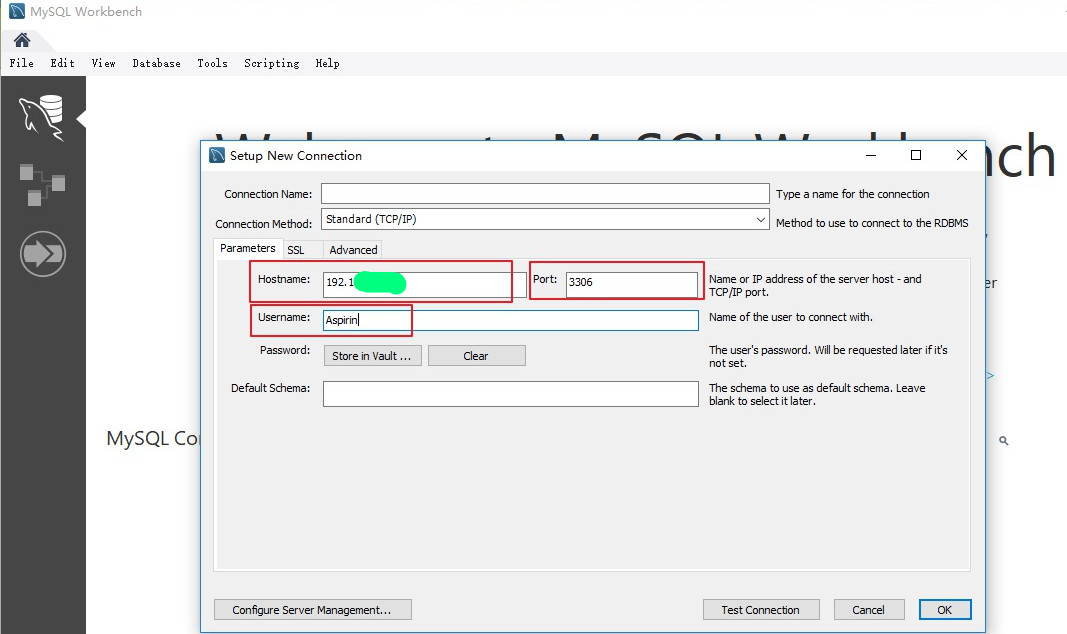This screenshot has width=1067, height=634.
Task: Close the Setup New Connection dialog
Action: (962, 155)
